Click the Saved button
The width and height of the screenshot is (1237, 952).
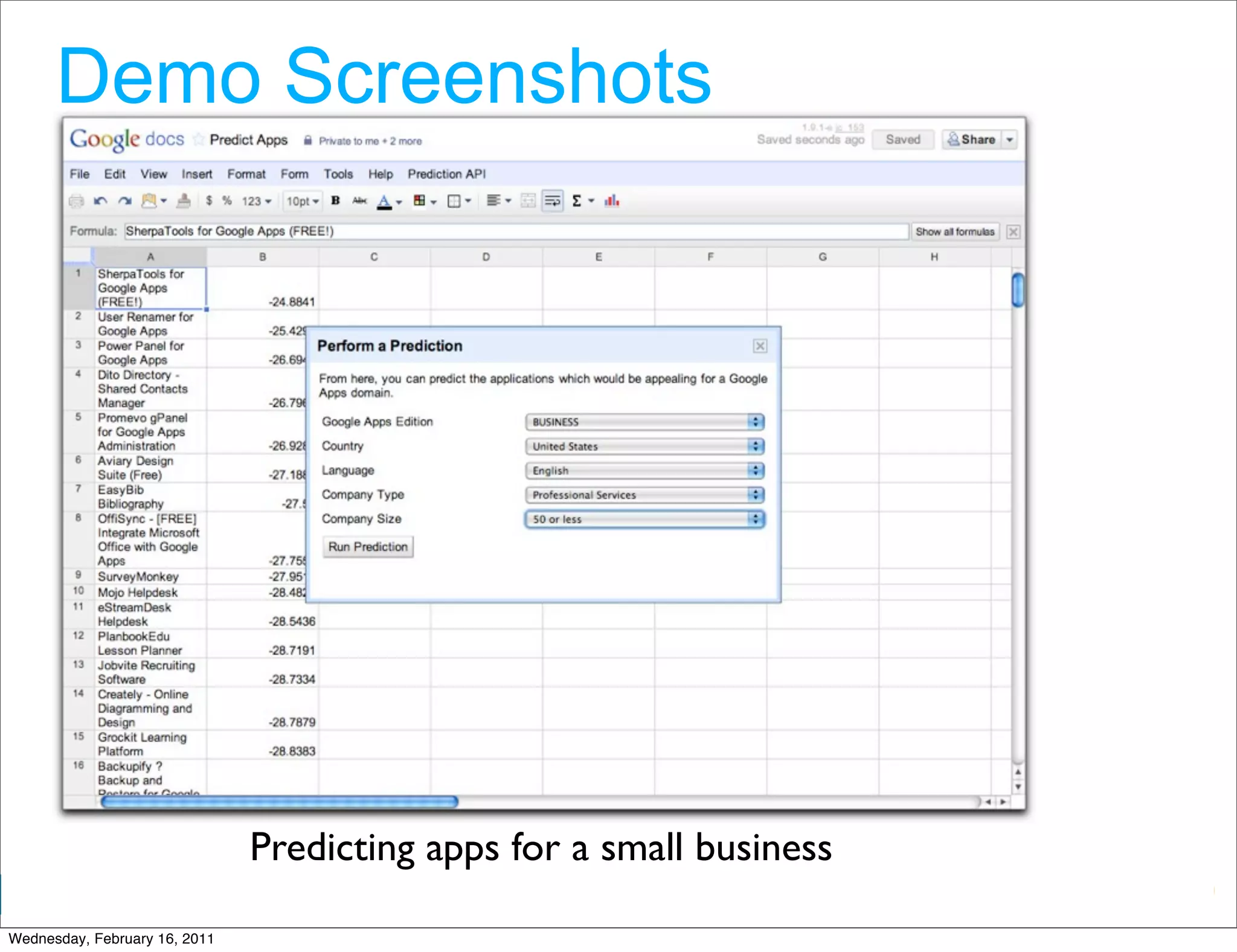[x=903, y=140]
